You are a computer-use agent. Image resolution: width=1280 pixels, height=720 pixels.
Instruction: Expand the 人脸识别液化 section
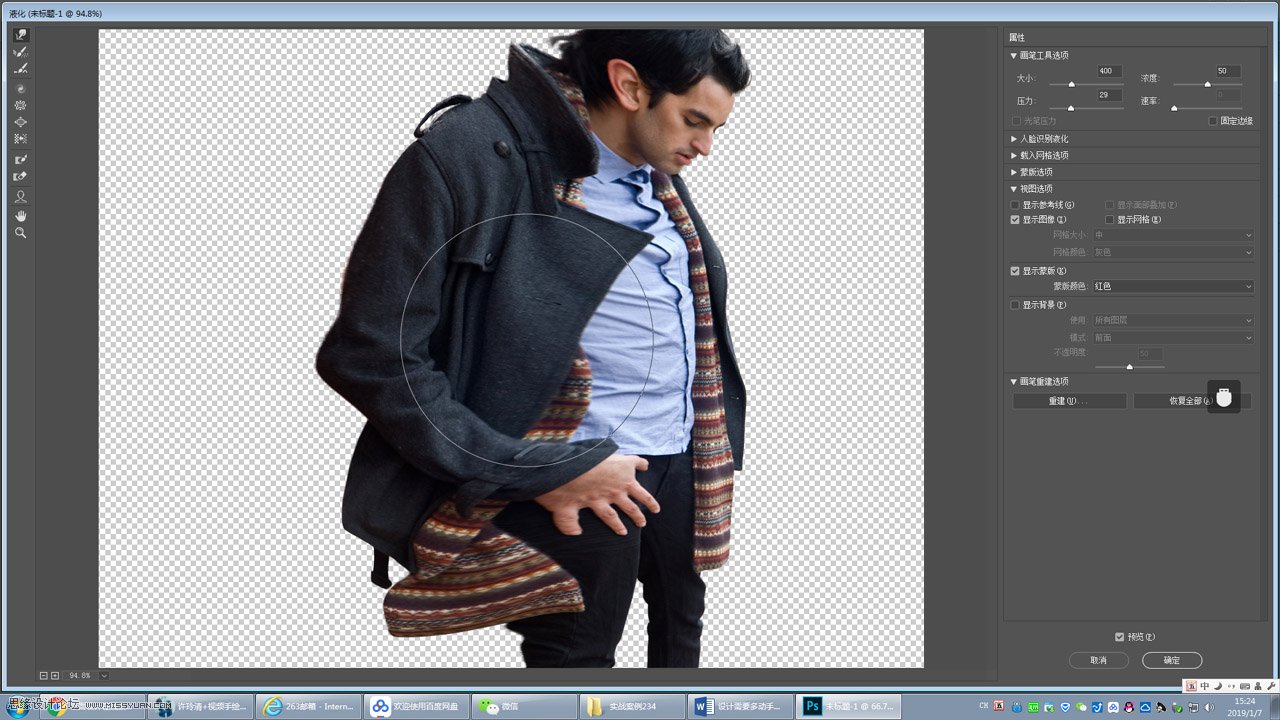(1043, 139)
